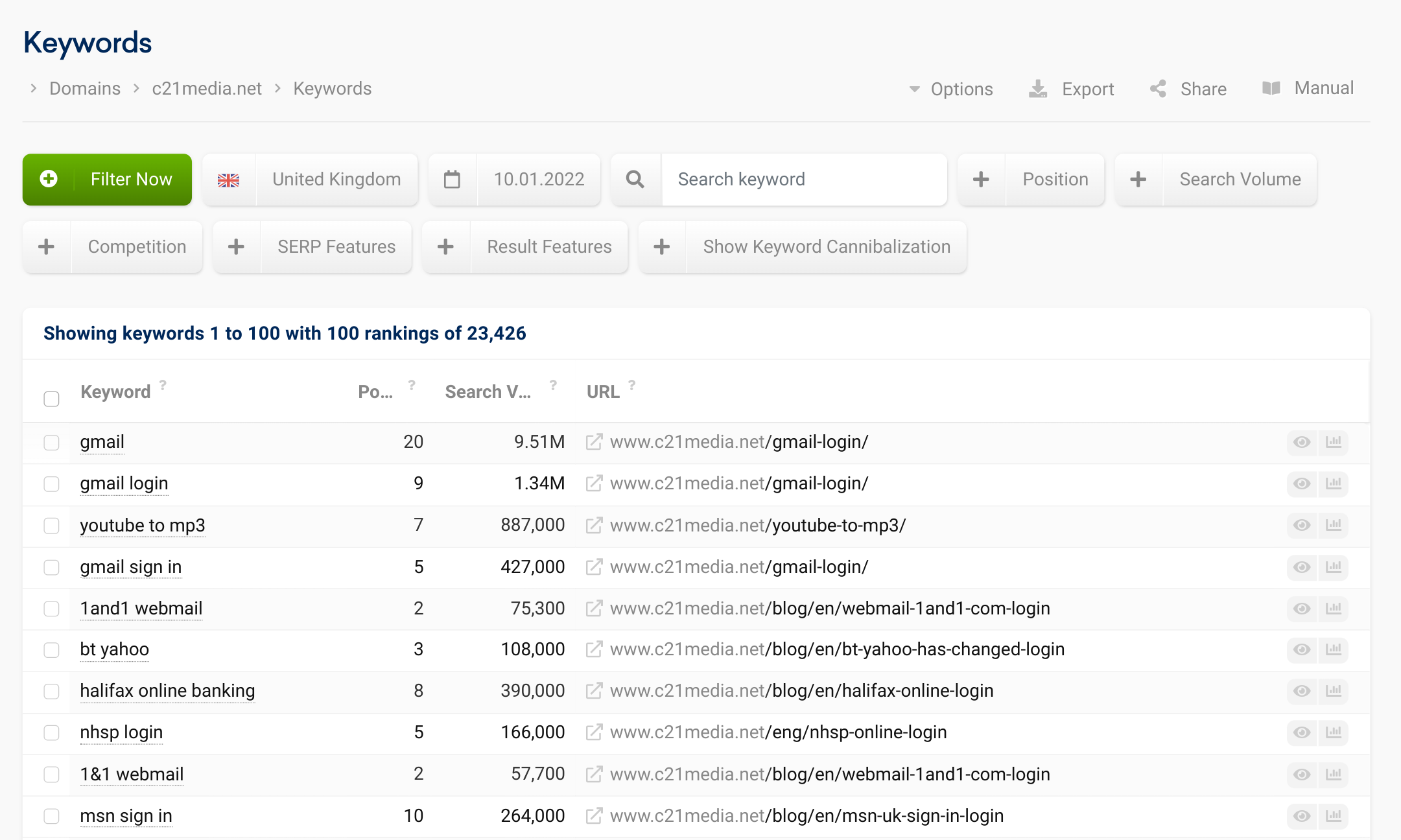This screenshot has height=840, width=1401.
Task: Open external link icon for youtube to mp3
Action: [x=594, y=525]
